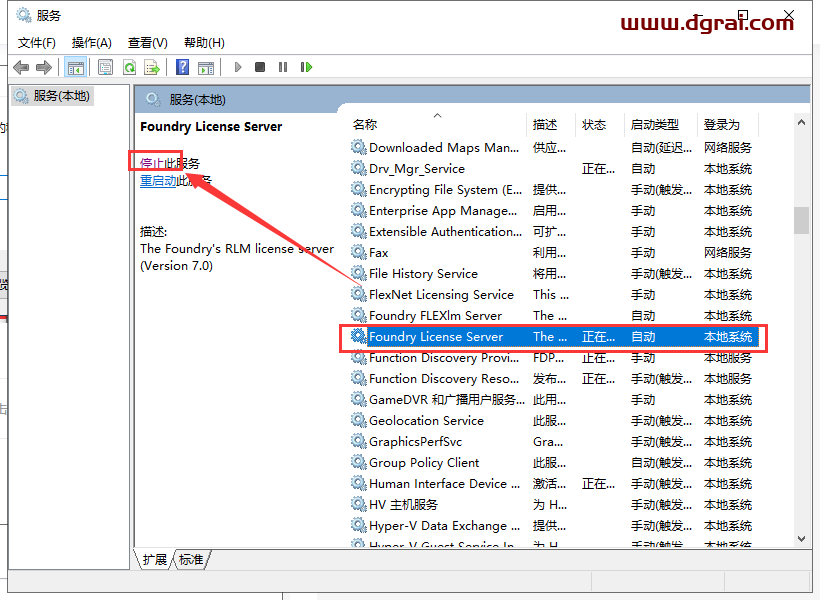Toggle the show/hide action pane icon
Viewport: 820px width, 600px height.
(x=206, y=67)
